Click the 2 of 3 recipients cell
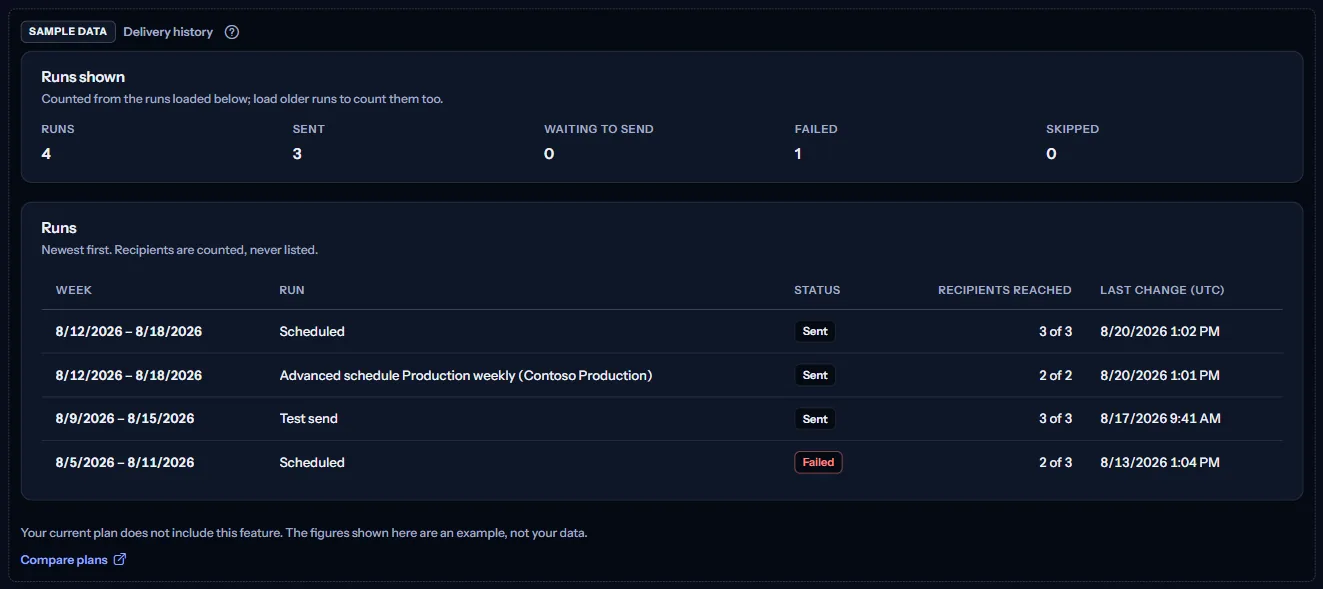Screen dimensions: 1323x589 pyautogui.click(x=1055, y=463)
